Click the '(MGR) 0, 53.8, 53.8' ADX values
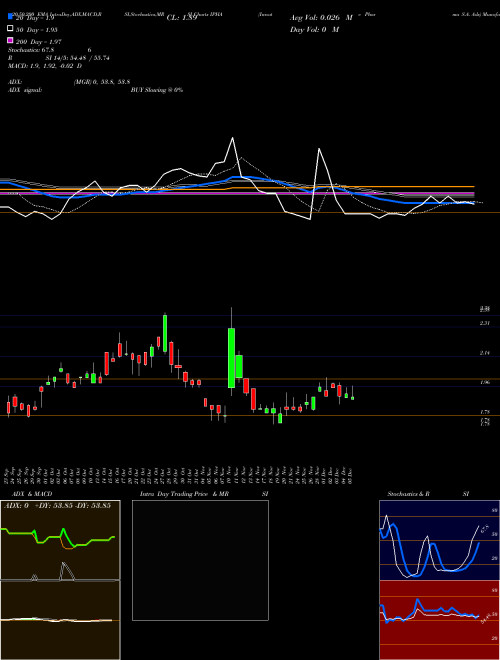 pos(102,82)
